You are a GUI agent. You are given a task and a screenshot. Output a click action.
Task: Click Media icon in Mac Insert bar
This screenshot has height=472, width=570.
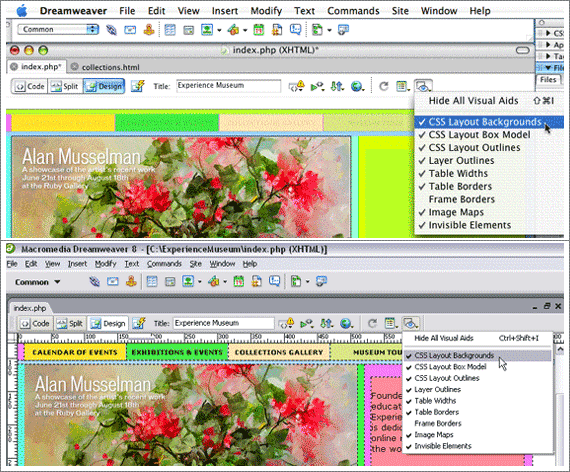tap(233, 29)
